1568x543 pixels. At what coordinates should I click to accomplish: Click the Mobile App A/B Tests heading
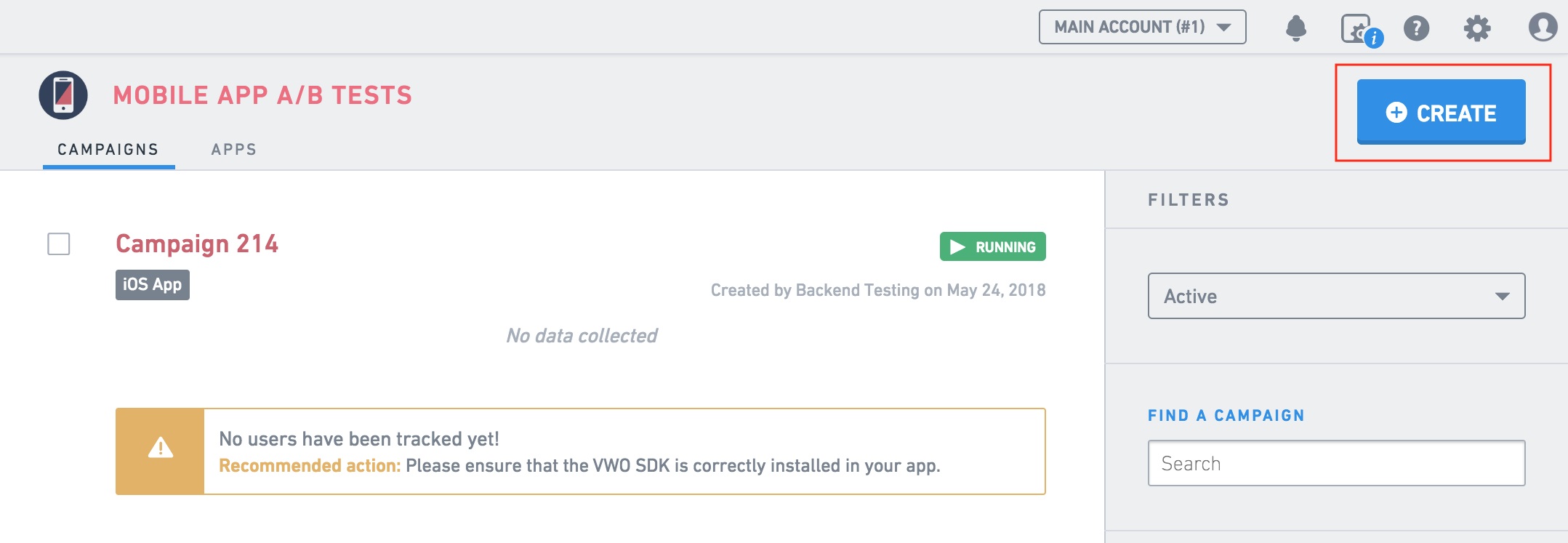262,95
